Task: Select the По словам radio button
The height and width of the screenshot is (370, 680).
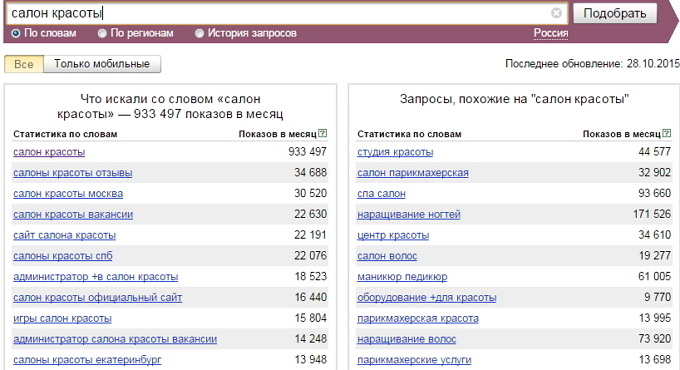Action: pyautogui.click(x=16, y=33)
